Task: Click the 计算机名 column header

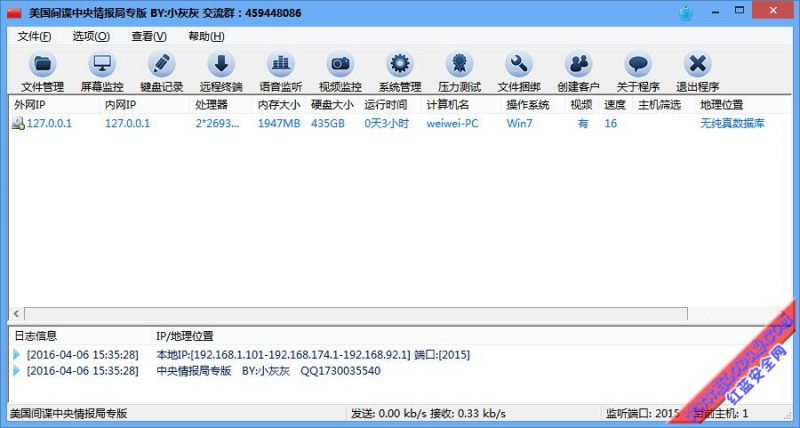Action: point(461,105)
